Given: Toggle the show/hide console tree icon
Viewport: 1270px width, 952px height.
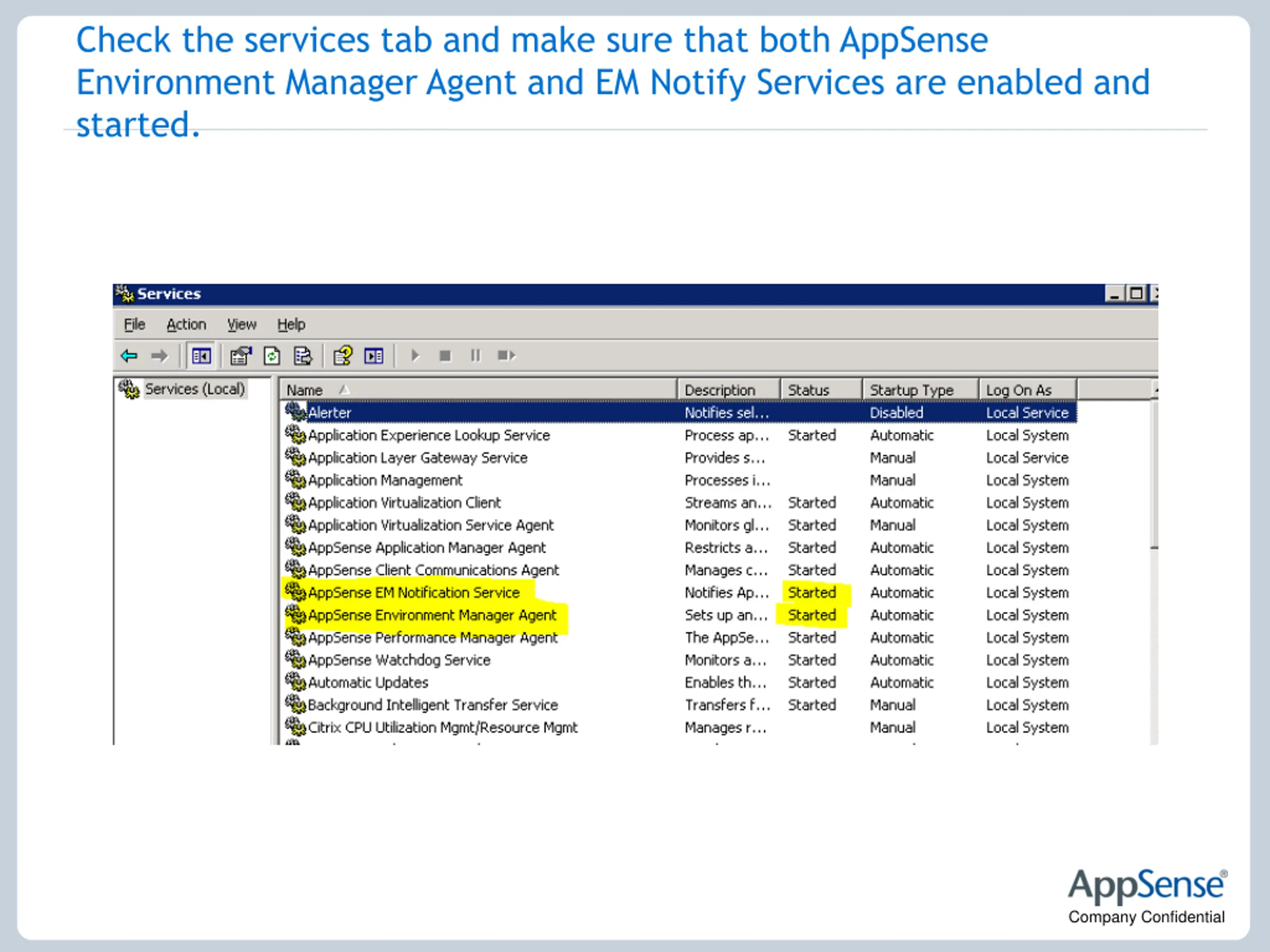Looking at the screenshot, I should point(201,357).
